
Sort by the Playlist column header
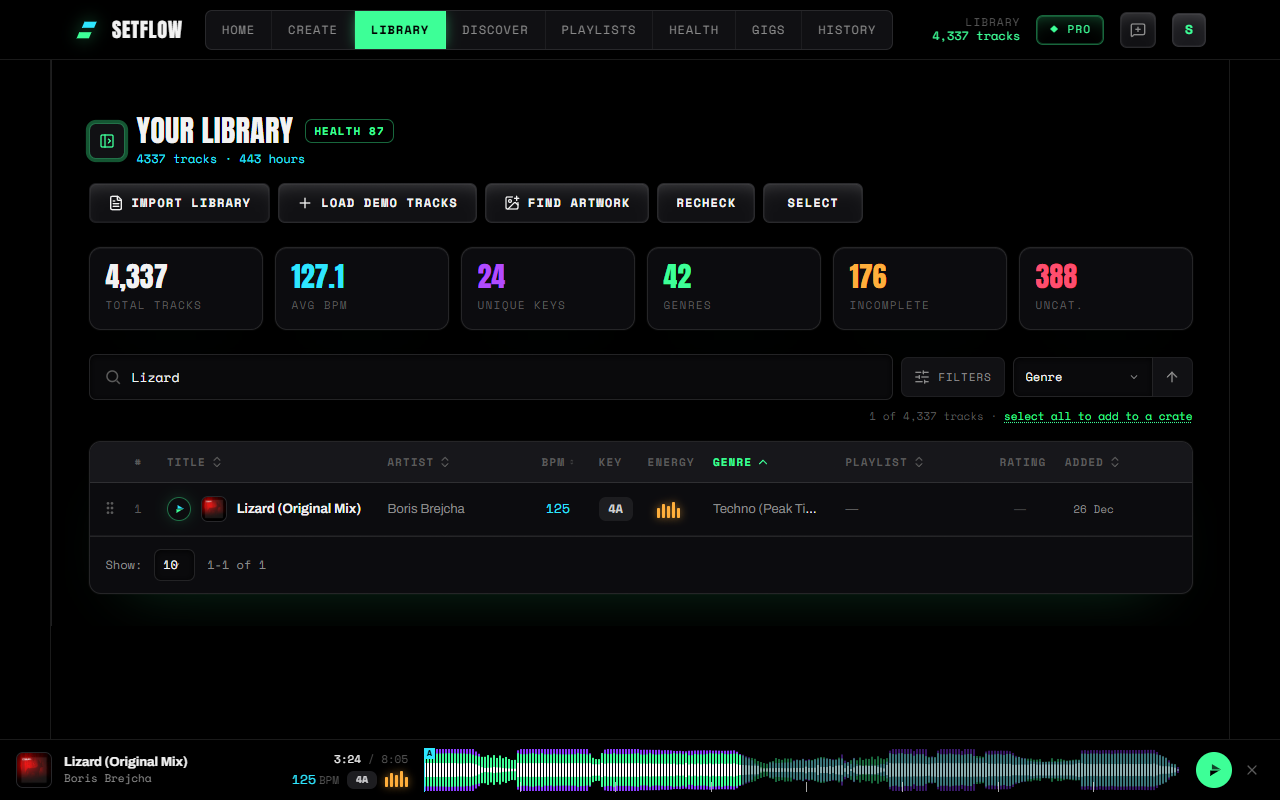884,462
